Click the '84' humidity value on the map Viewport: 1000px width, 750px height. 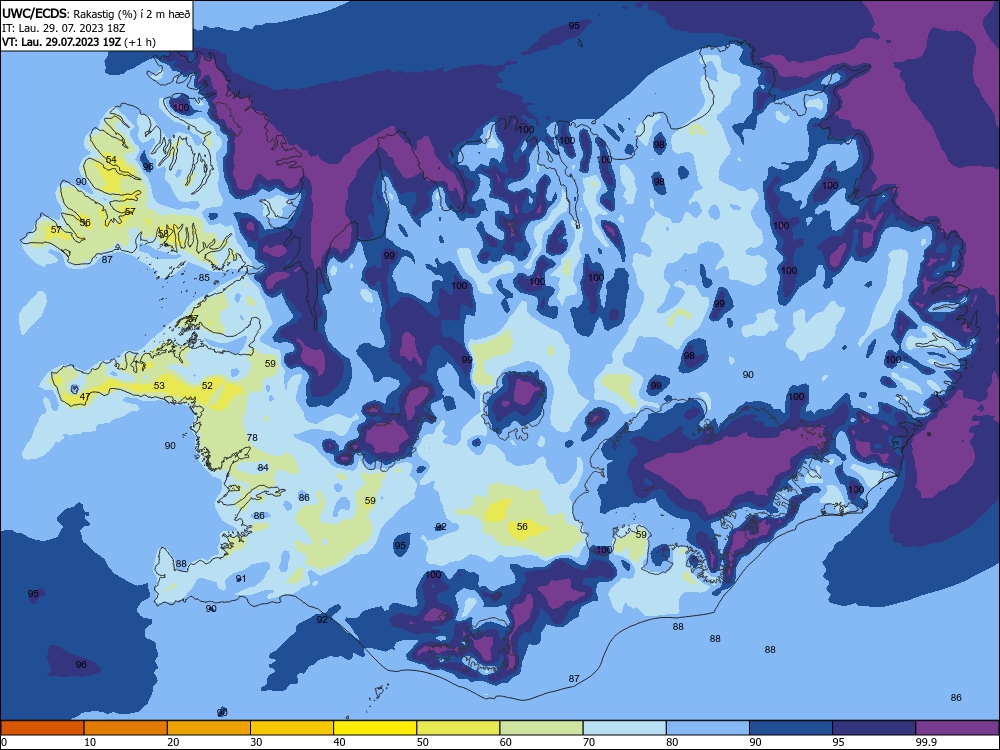(x=263, y=467)
